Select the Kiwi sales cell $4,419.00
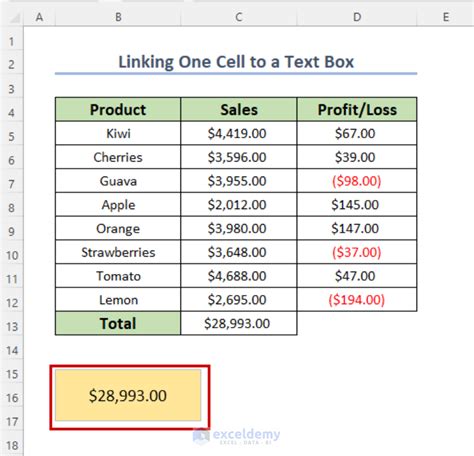The image size is (474, 456). coord(239,133)
